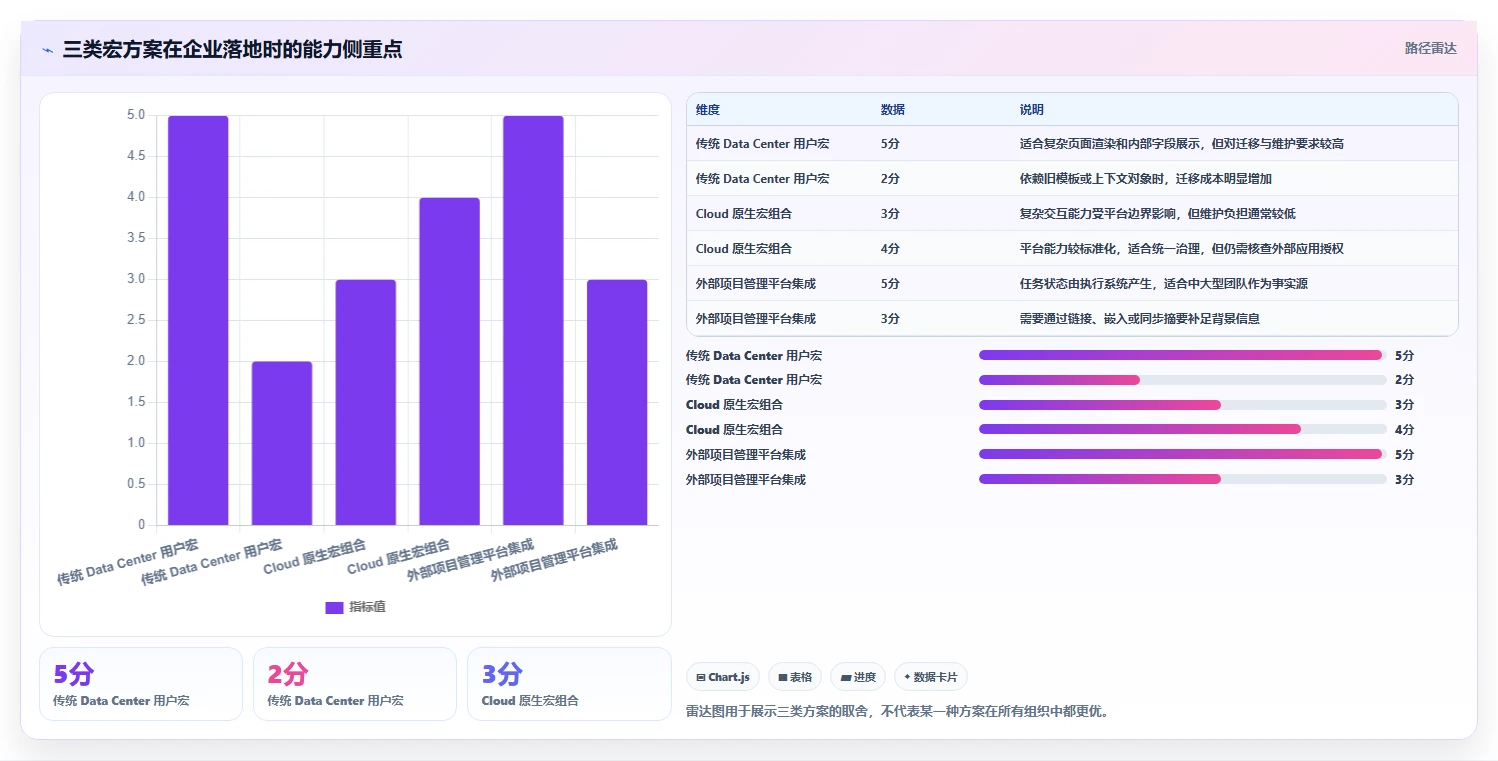Viewport: 1498px width, 761px height.
Task: Click the 1.5 tick label on the chart's y-axis
Action: tap(136, 402)
